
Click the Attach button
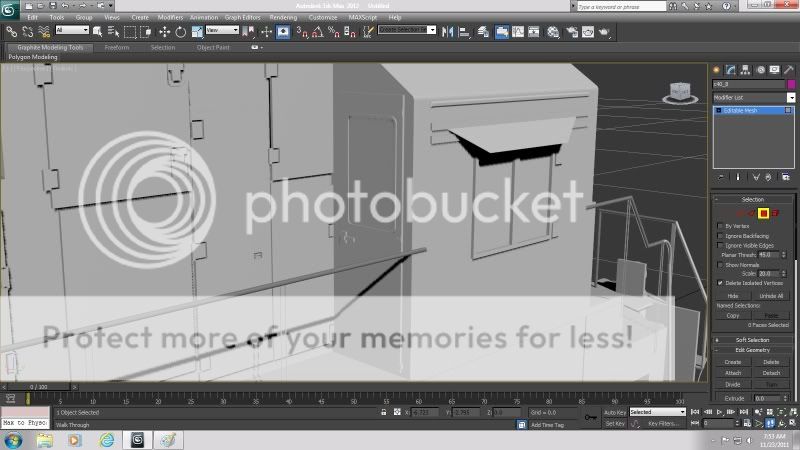733,373
